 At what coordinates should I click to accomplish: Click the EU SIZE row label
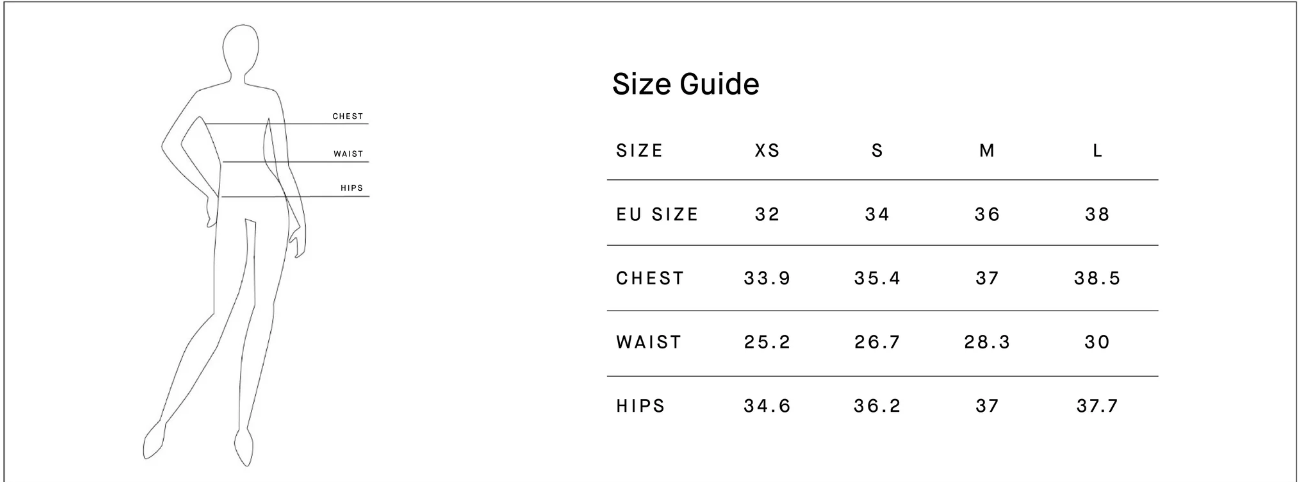(x=657, y=214)
